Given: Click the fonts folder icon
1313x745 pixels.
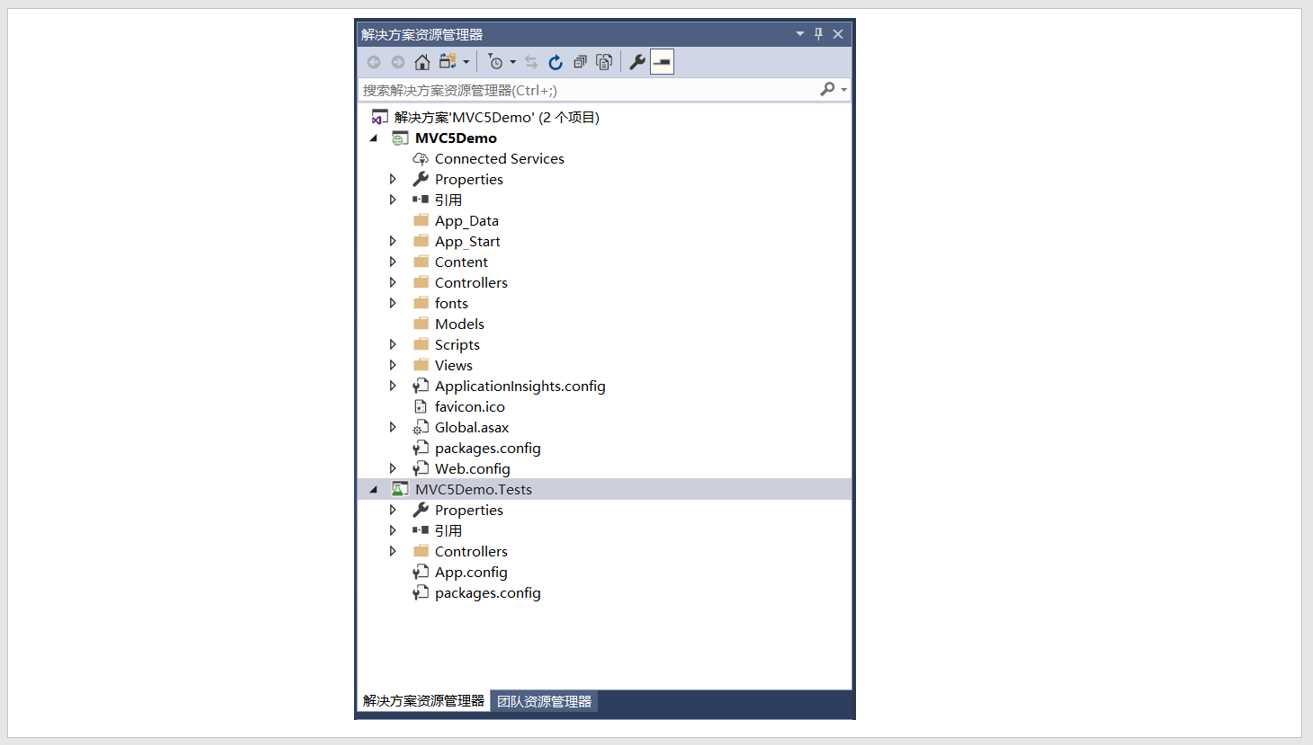Looking at the screenshot, I should [421, 303].
